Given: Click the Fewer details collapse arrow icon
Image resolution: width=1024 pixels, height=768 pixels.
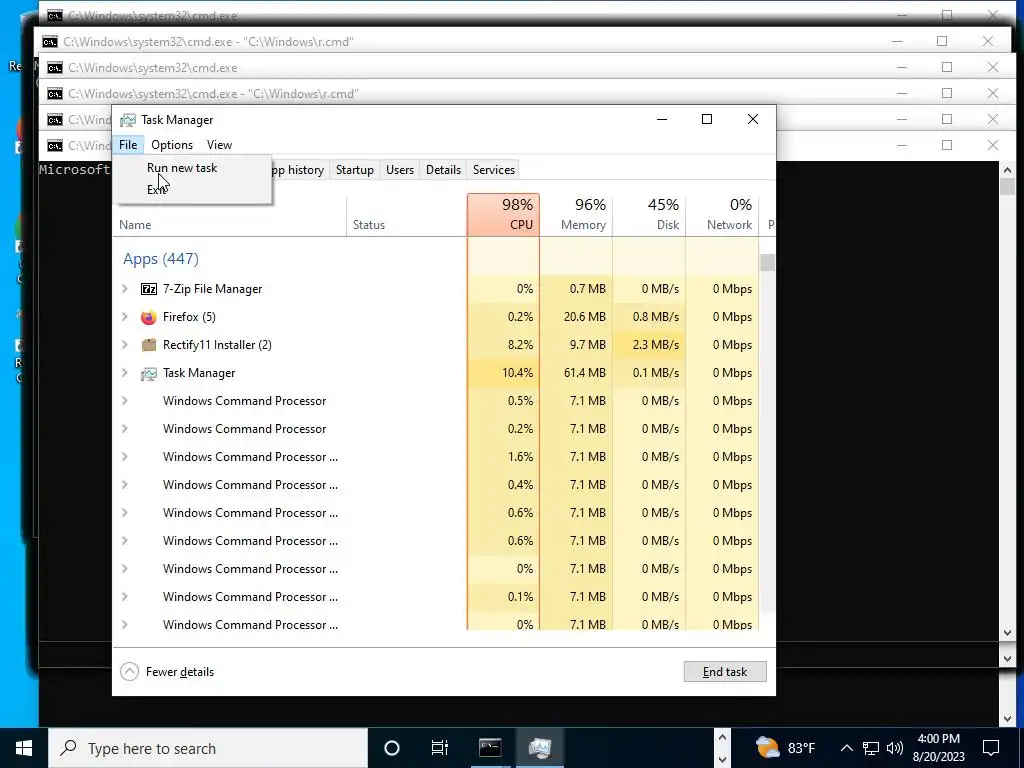Looking at the screenshot, I should (129, 671).
